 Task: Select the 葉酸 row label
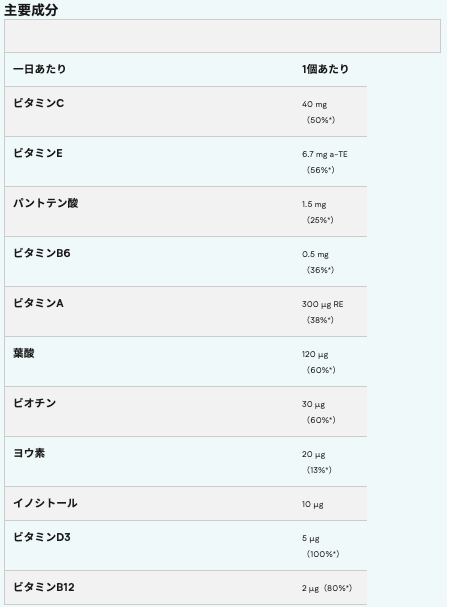click(x=24, y=353)
